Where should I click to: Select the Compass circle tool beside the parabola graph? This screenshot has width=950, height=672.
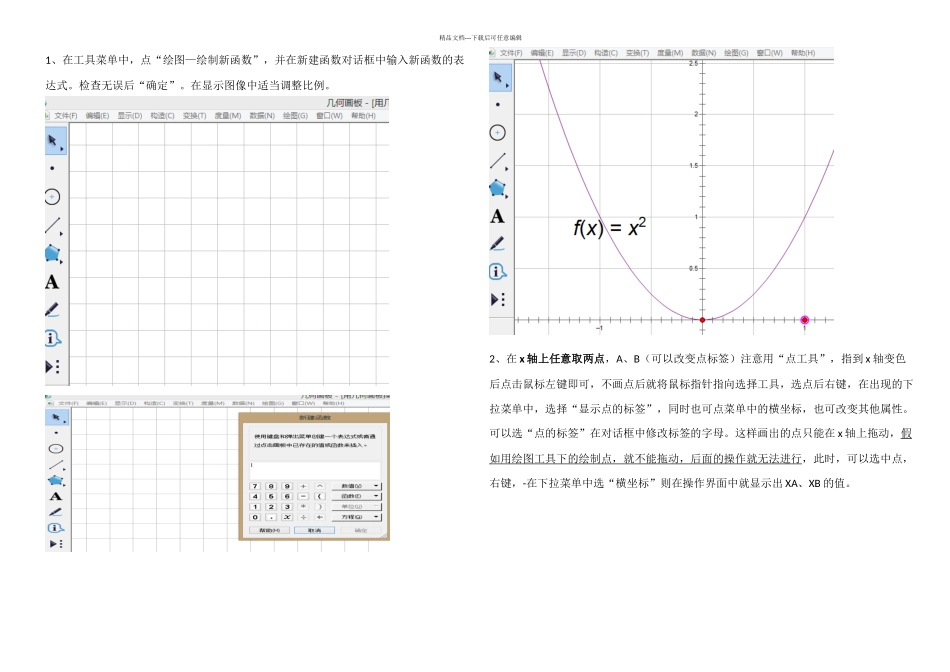[x=498, y=132]
